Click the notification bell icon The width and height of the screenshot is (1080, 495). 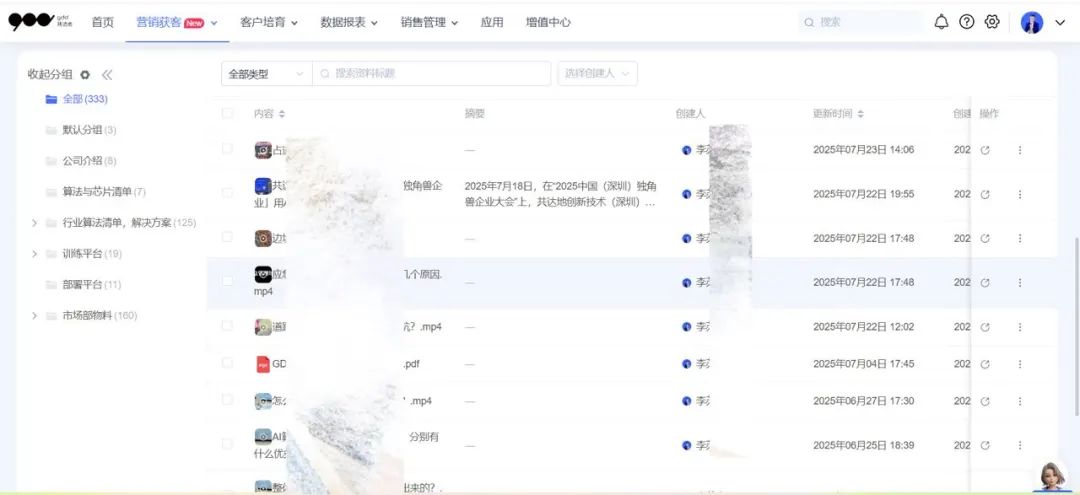pyautogui.click(x=941, y=22)
